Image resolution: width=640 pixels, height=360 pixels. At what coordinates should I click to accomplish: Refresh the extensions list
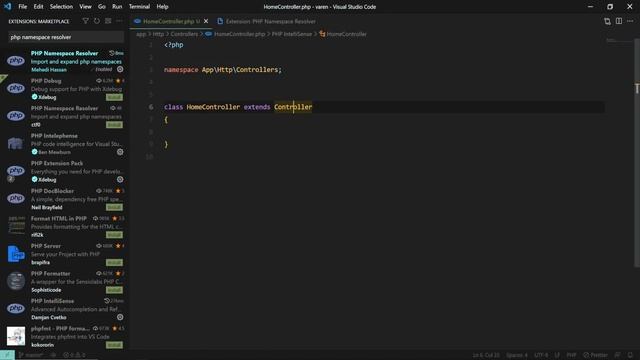click(x=97, y=21)
